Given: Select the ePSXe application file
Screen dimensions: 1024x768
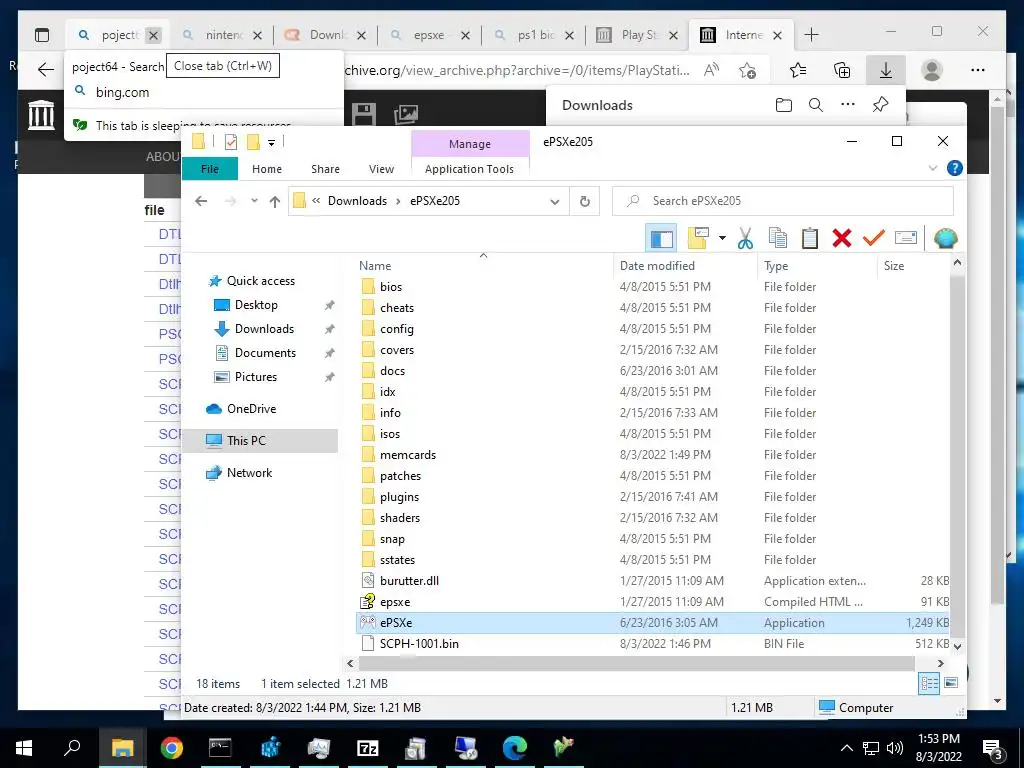Looking at the screenshot, I should pyautogui.click(x=396, y=623).
